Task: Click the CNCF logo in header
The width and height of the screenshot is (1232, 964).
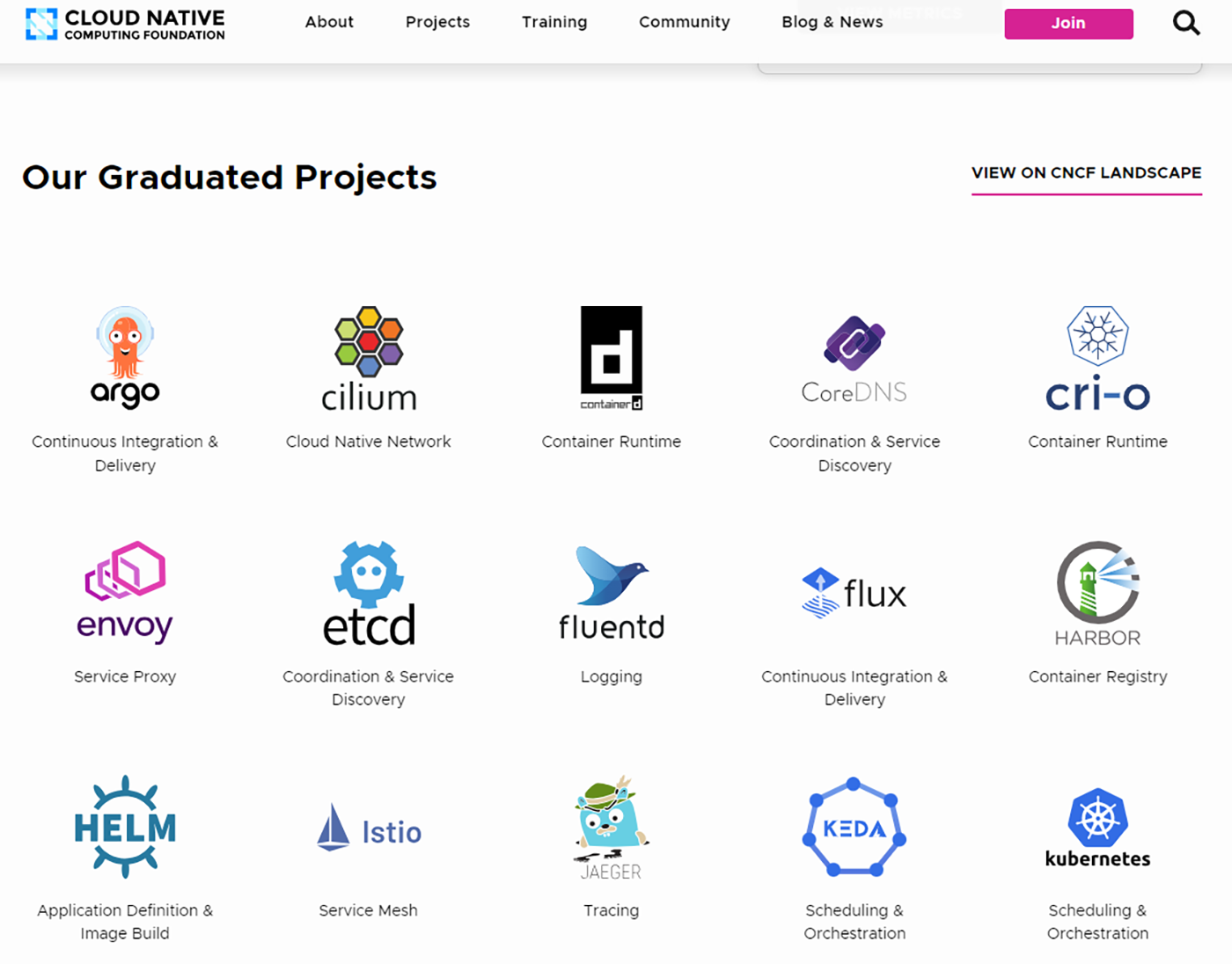Action: point(125,24)
